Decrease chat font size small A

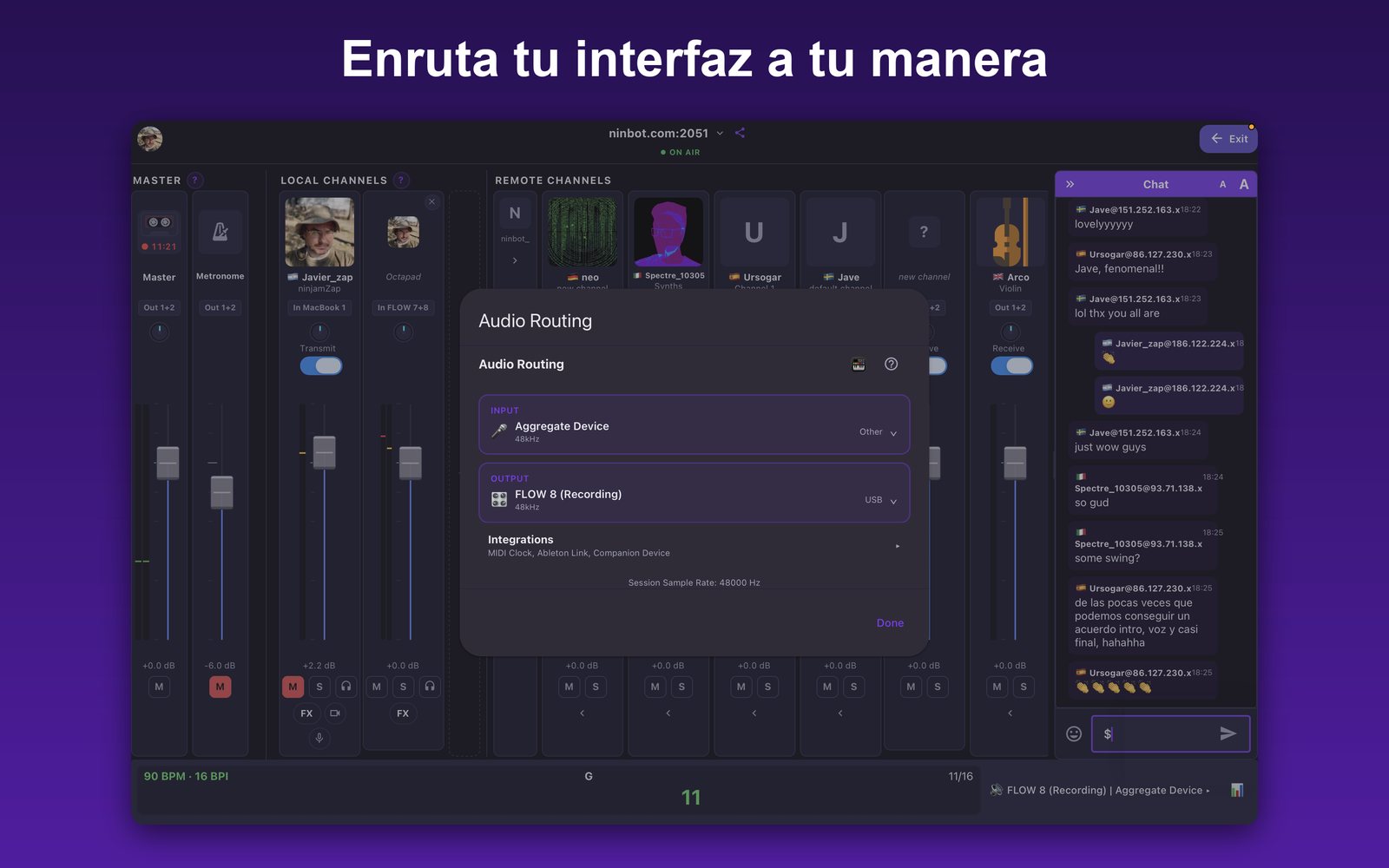1222,184
